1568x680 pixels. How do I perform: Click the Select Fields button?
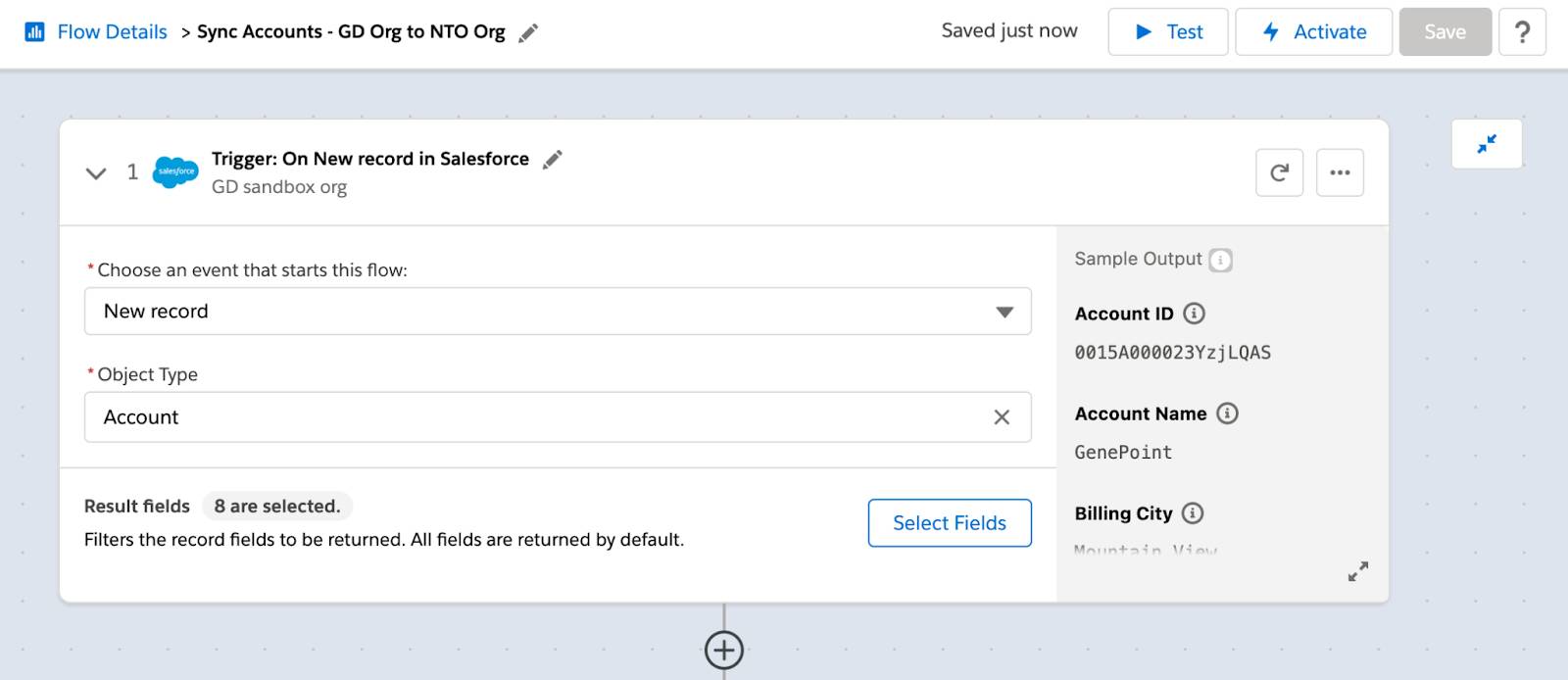[x=950, y=523]
